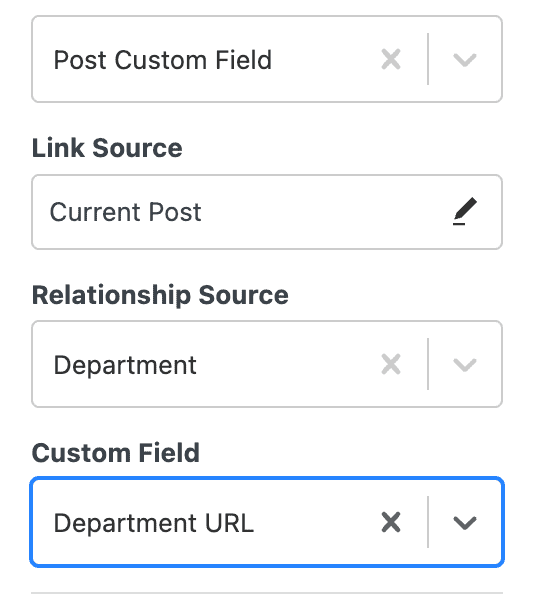This screenshot has height=598, width=536.
Task: Open the Department select box
Action: click(267, 364)
